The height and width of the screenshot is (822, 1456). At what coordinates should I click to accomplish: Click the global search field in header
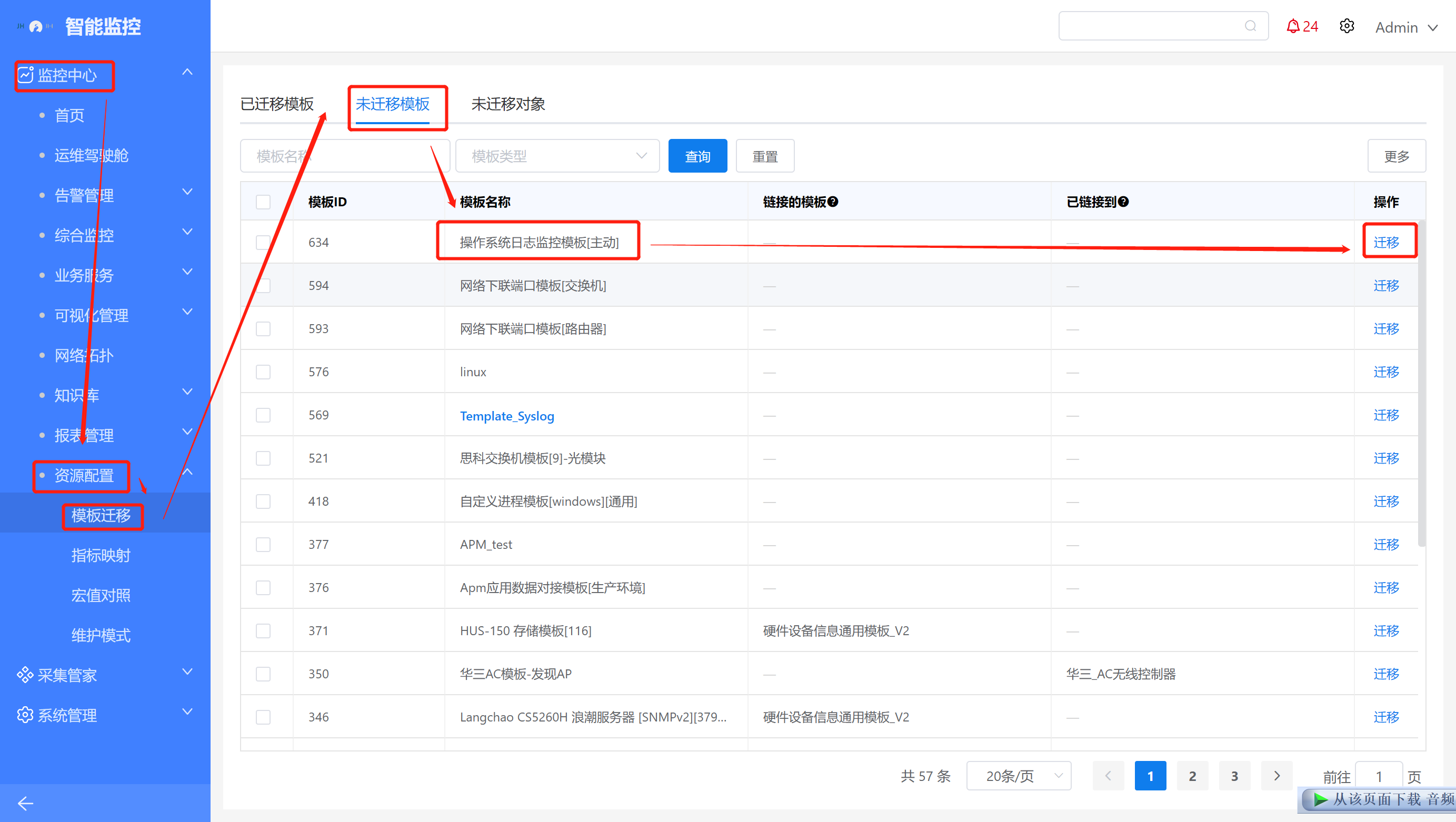[x=1164, y=26]
